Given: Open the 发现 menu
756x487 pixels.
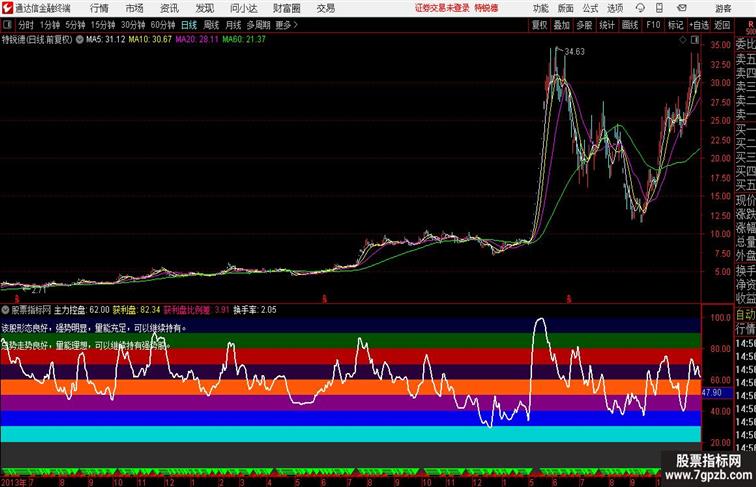Looking at the screenshot, I should pyautogui.click(x=204, y=8).
